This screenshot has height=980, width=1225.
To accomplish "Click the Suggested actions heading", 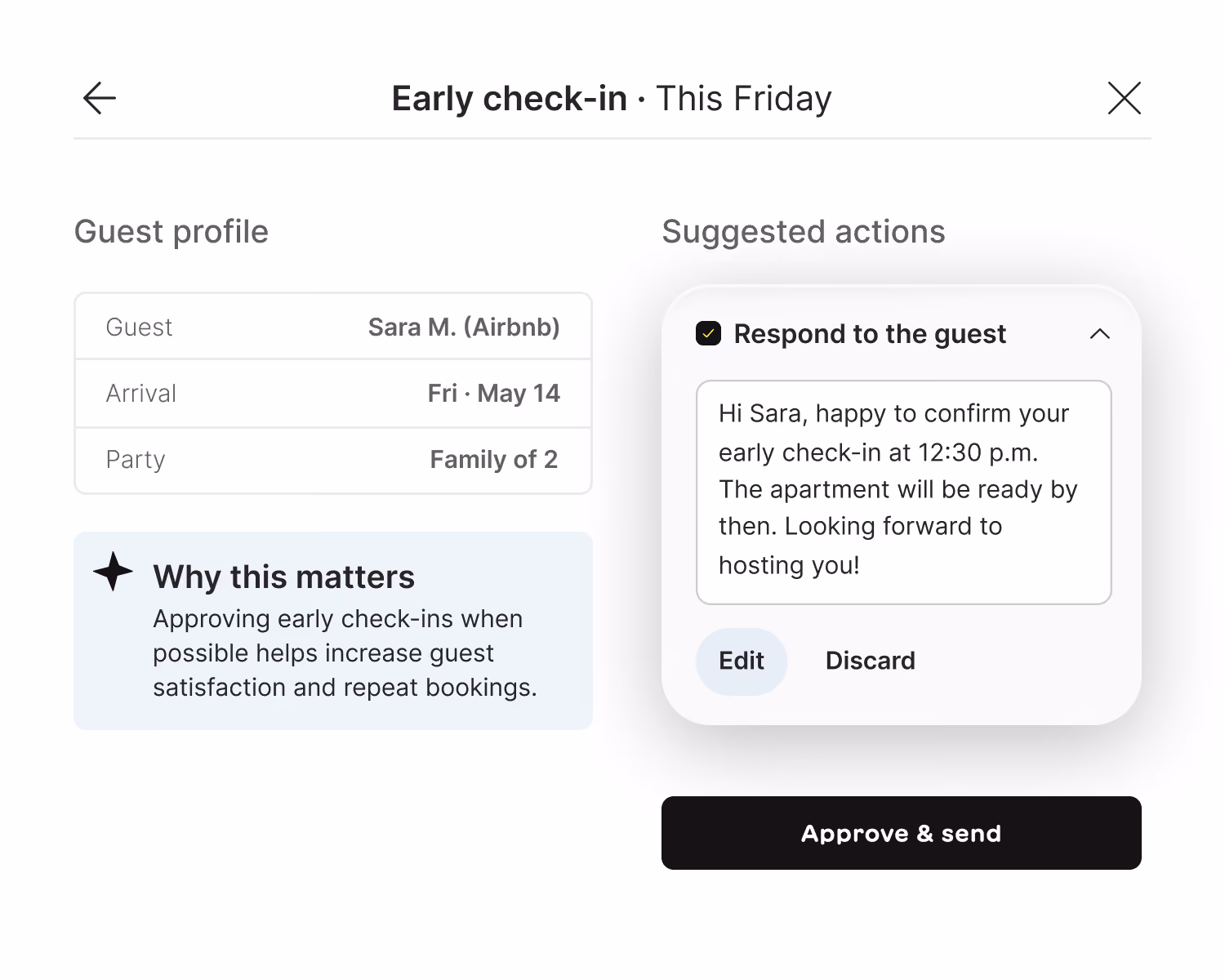I will tap(804, 231).
